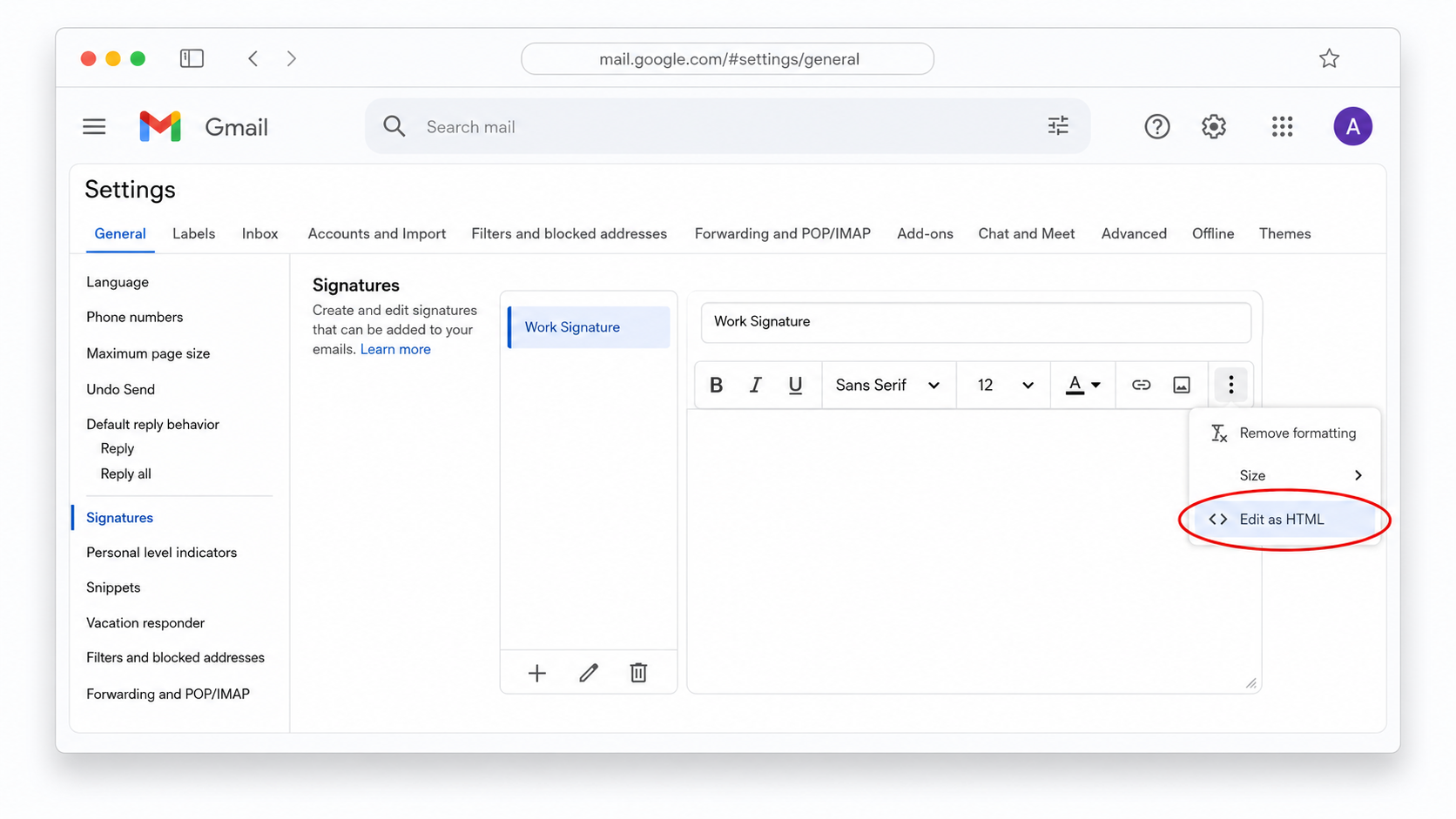This screenshot has height=819, width=1456.
Task: Go back with browser back arrow
Action: click(253, 58)
